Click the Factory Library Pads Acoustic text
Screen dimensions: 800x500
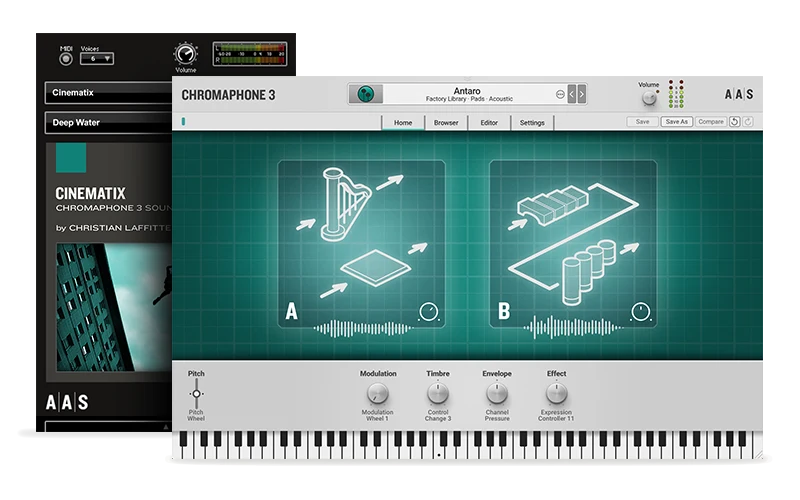point(469,99)
